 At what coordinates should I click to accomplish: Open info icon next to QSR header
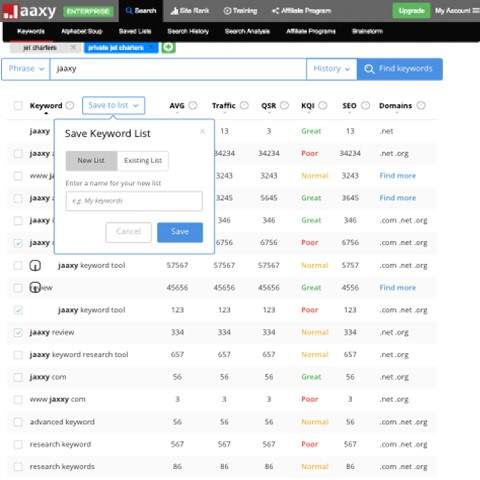point(284,105)
